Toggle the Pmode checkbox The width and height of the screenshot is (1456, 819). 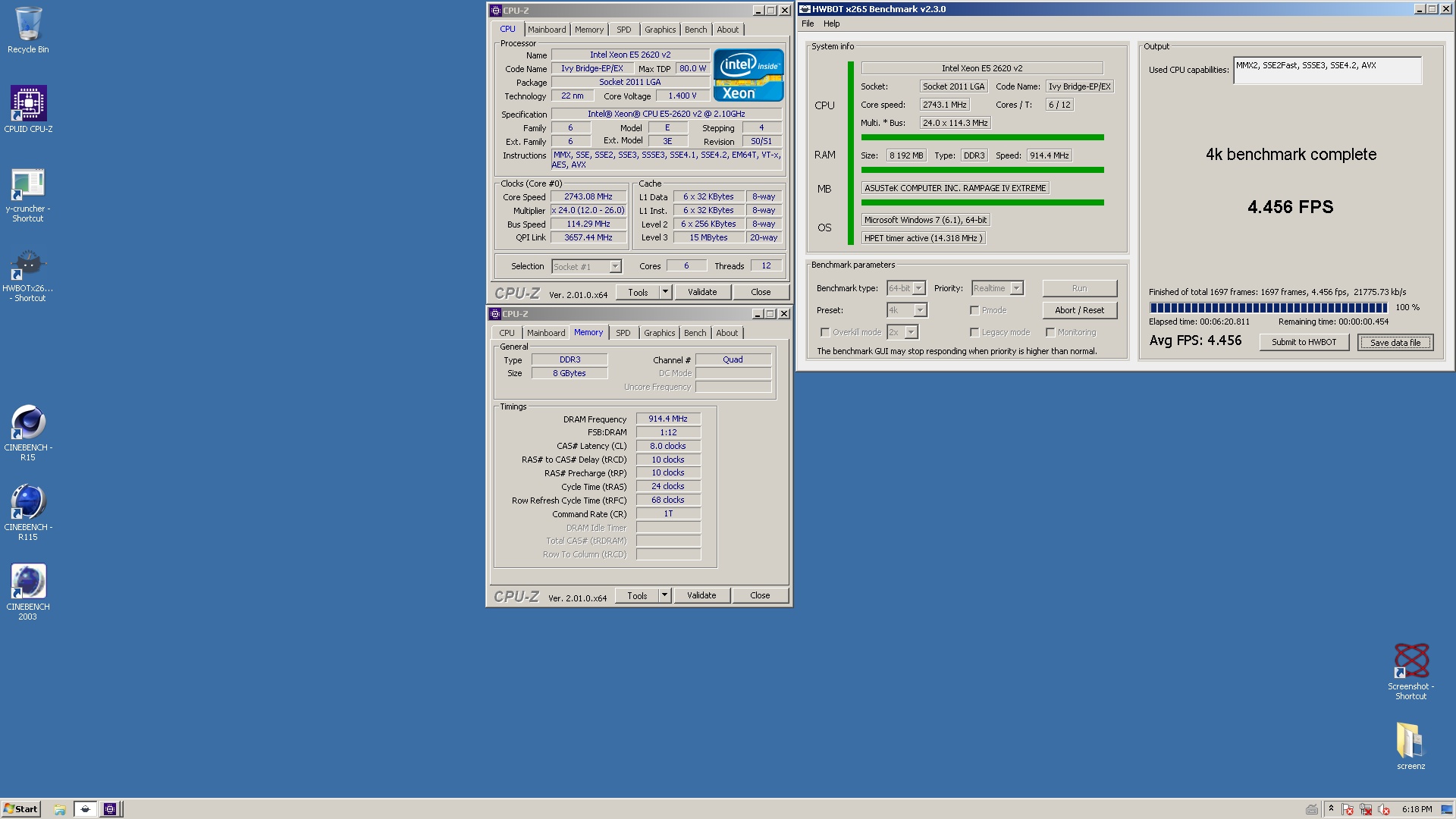[974, 310]
